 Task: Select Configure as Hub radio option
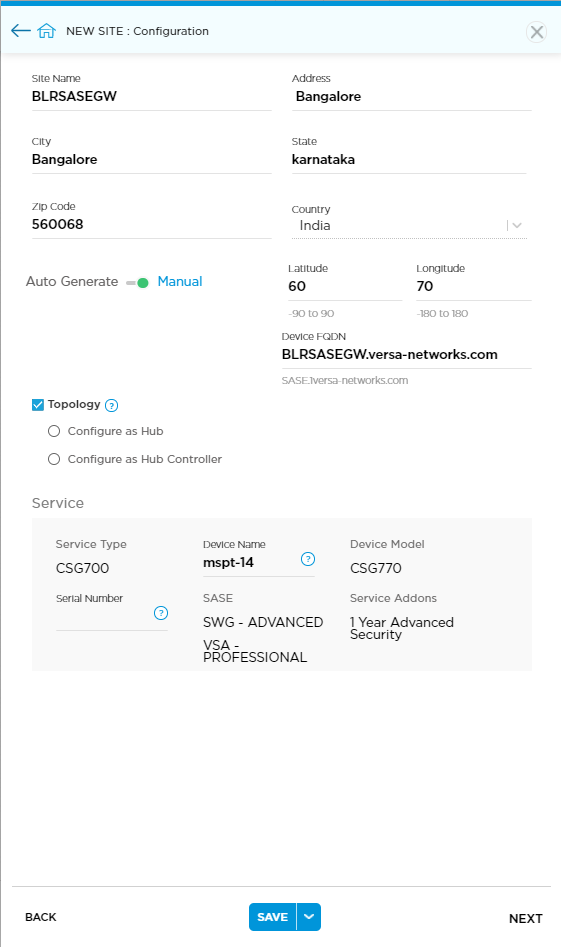pos(54,431)
